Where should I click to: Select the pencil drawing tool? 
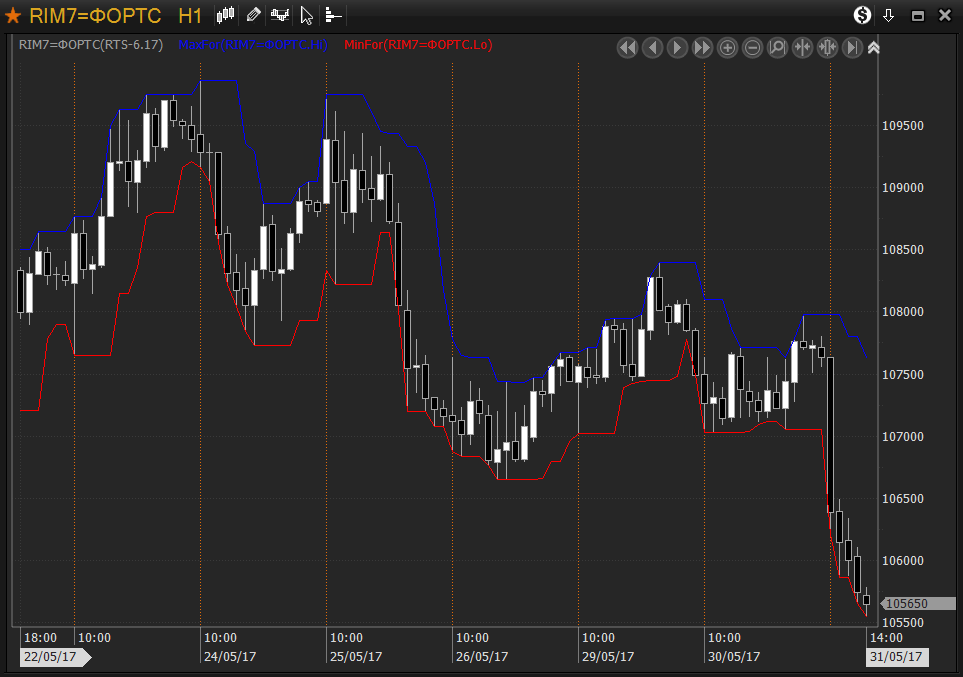(x=253, y=15)
